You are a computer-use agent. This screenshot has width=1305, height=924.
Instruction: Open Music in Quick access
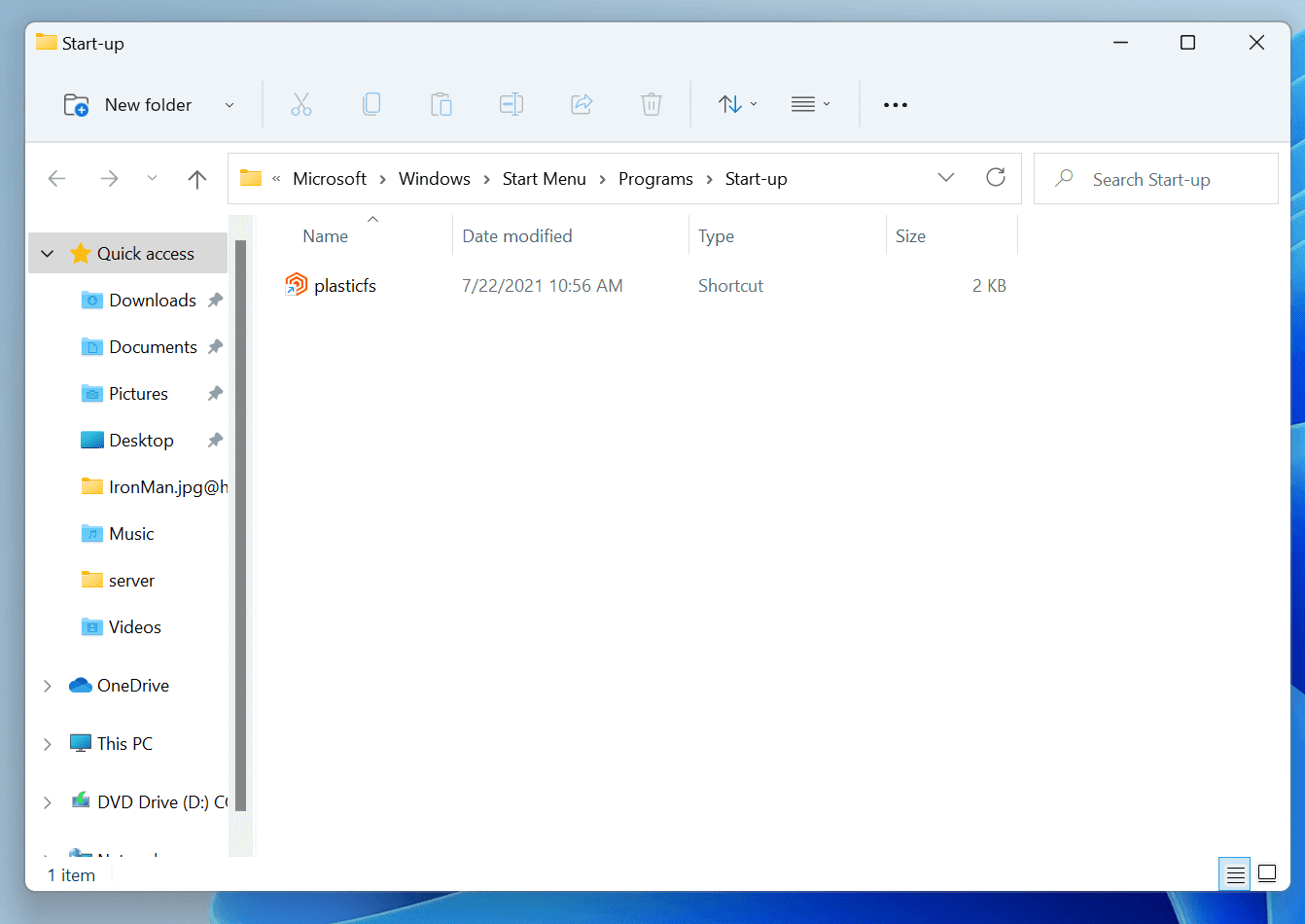[x=131, y=534]
